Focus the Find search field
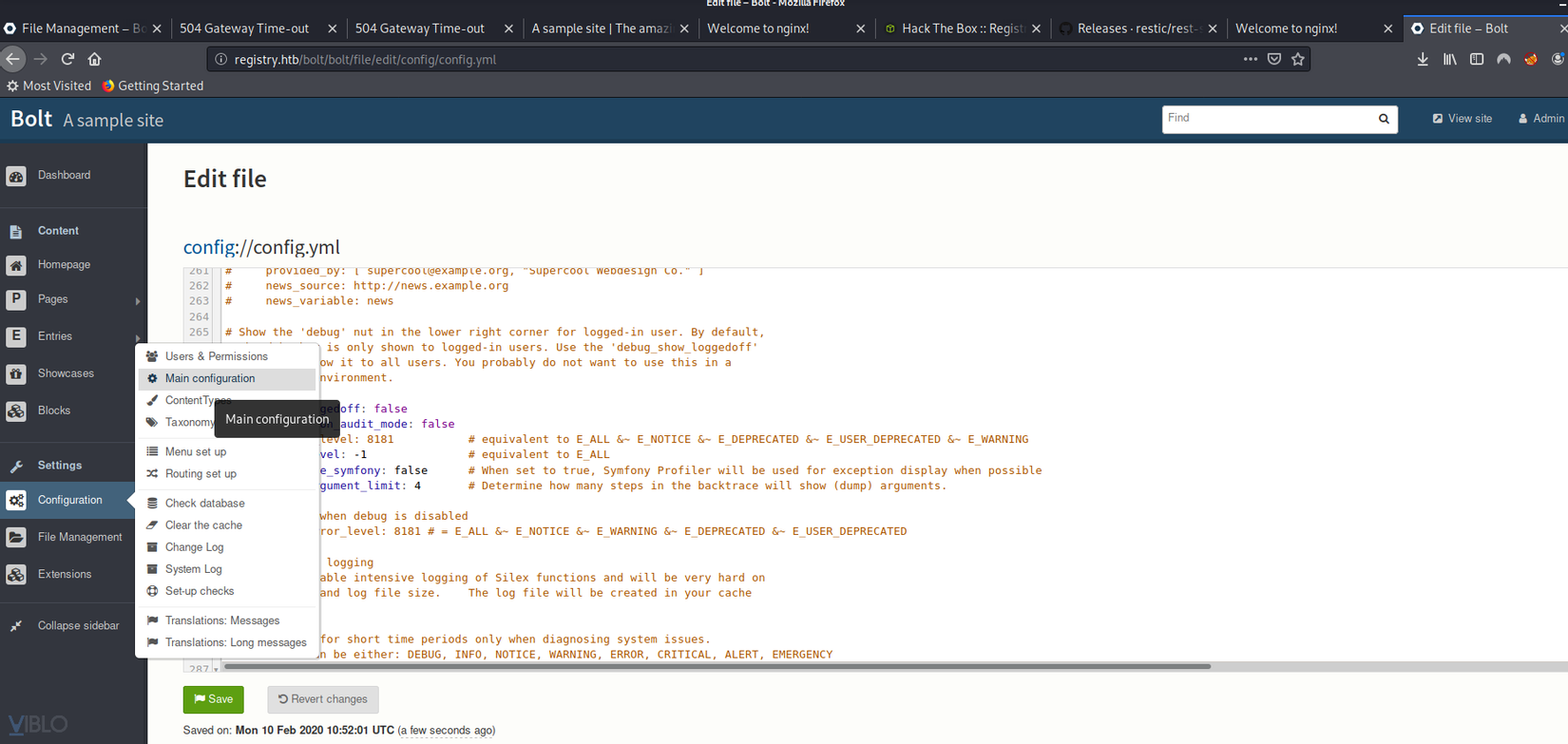The image size is (1568, 744). (x=1269, y=119)
